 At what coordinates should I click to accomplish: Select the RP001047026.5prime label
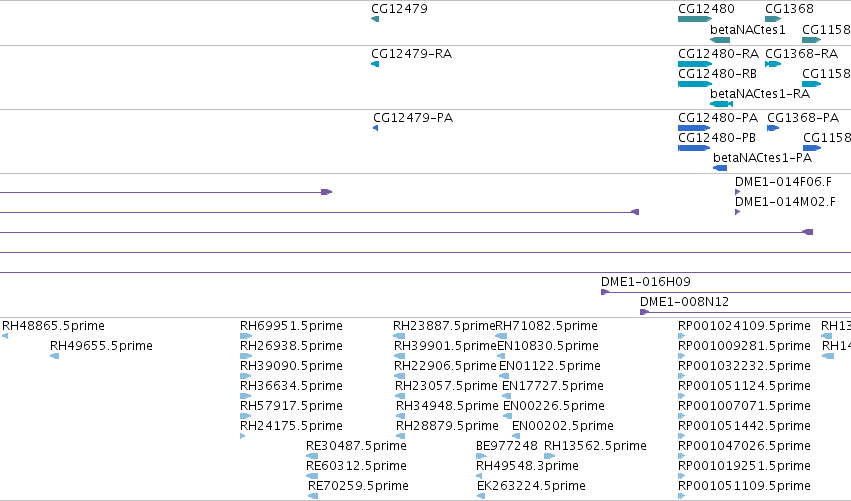744,446
